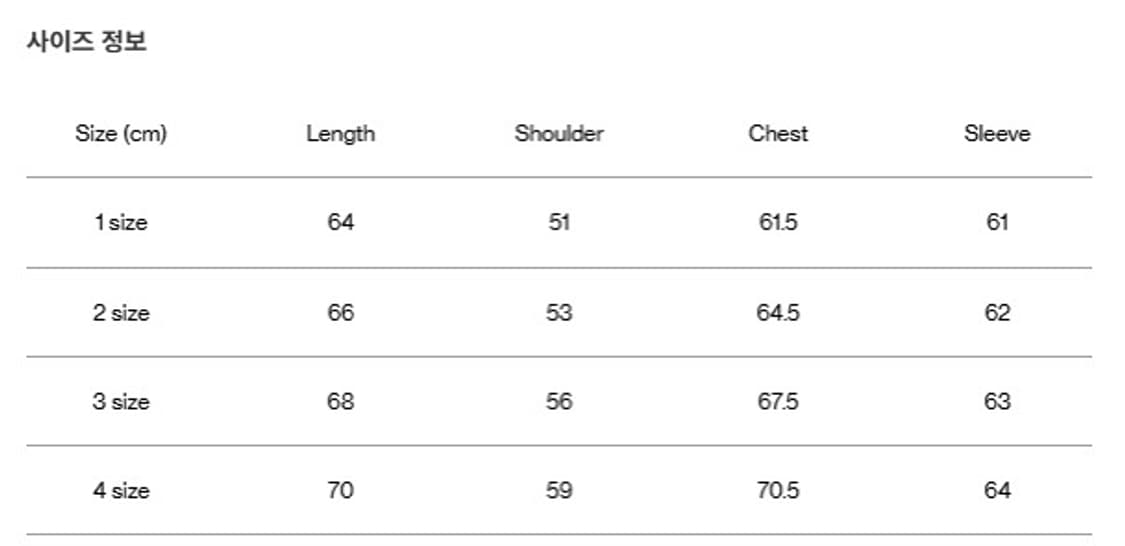Click Sleeve value 63 for 3 size

pos(997,401)
